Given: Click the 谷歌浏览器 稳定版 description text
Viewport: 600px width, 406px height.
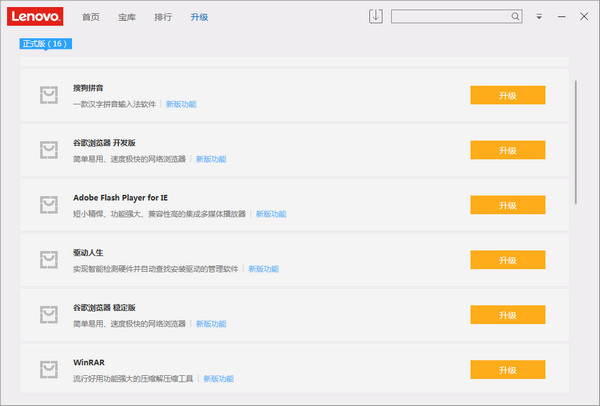Looking at the screenshot, I should [129, 324].
